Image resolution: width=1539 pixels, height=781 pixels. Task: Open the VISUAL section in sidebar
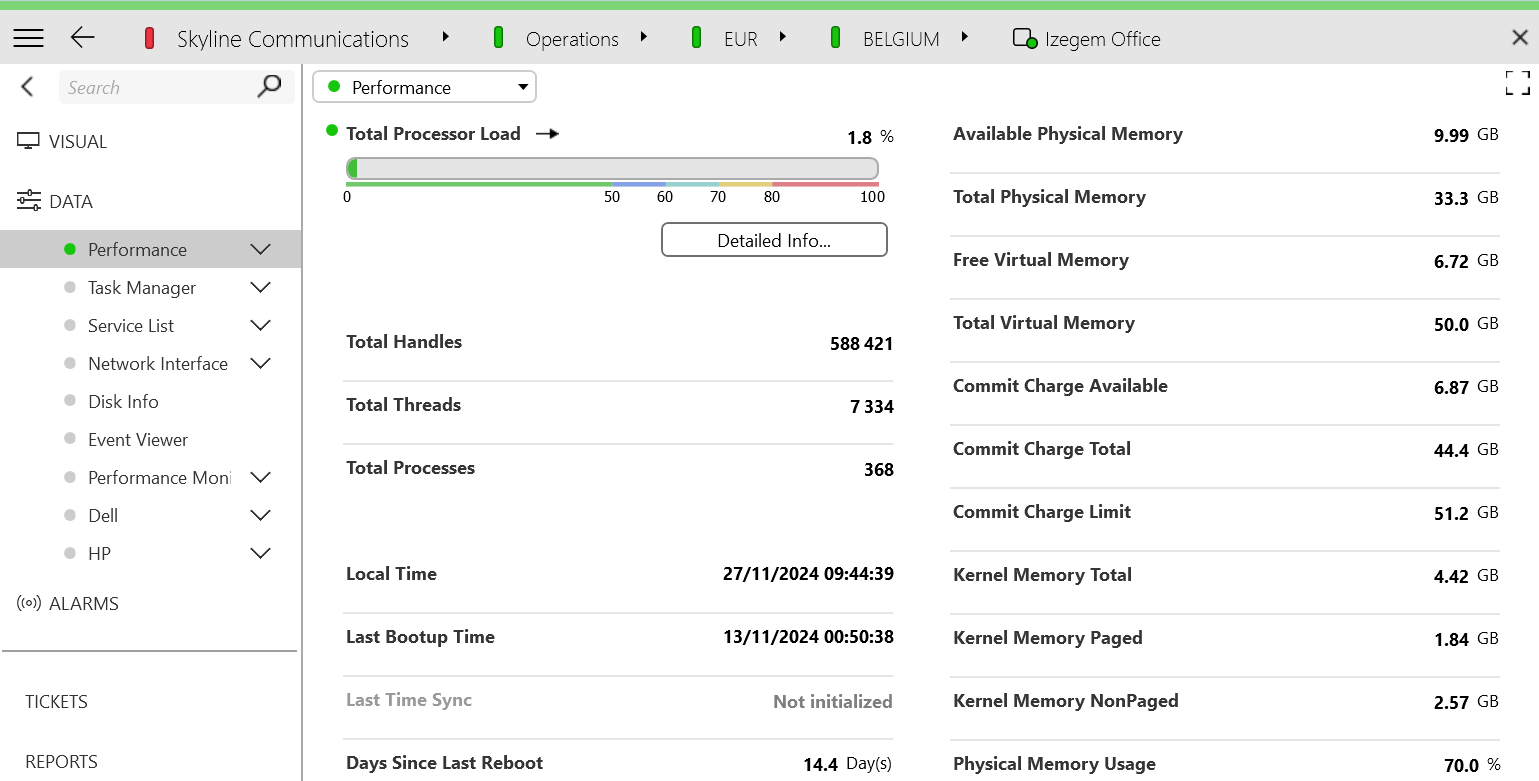[x=77, y=142]
